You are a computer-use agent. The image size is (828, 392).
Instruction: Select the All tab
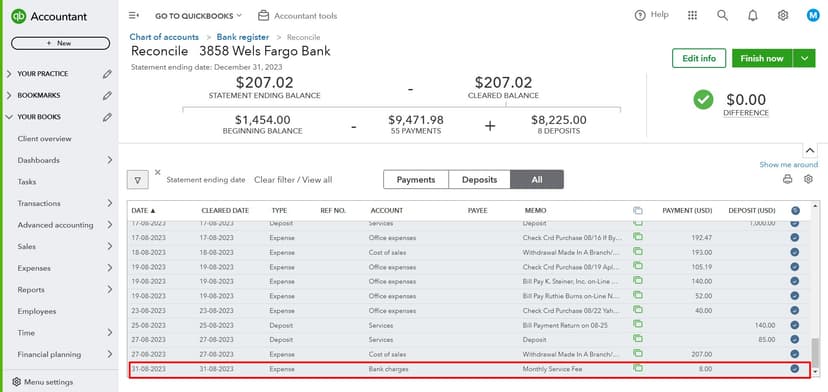tap(537, 180)
